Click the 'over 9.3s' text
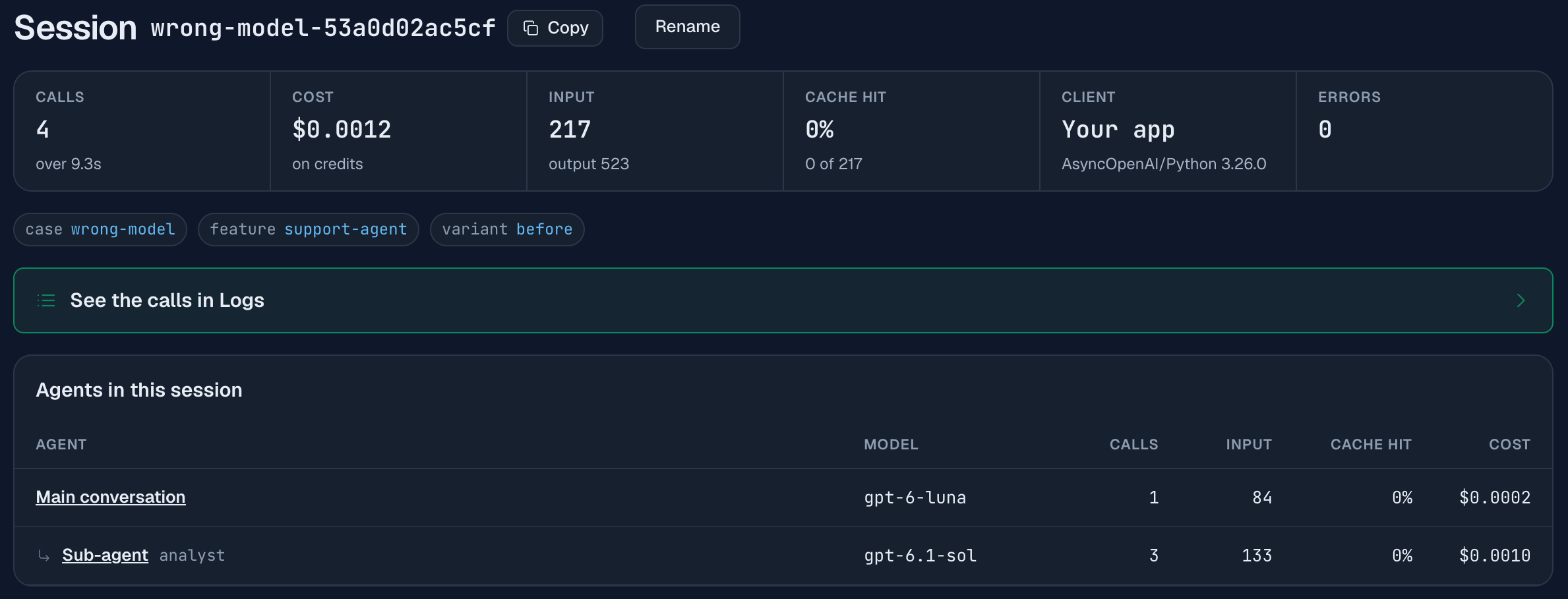This screenshot has height=599, width=1568. coord(68,164)
